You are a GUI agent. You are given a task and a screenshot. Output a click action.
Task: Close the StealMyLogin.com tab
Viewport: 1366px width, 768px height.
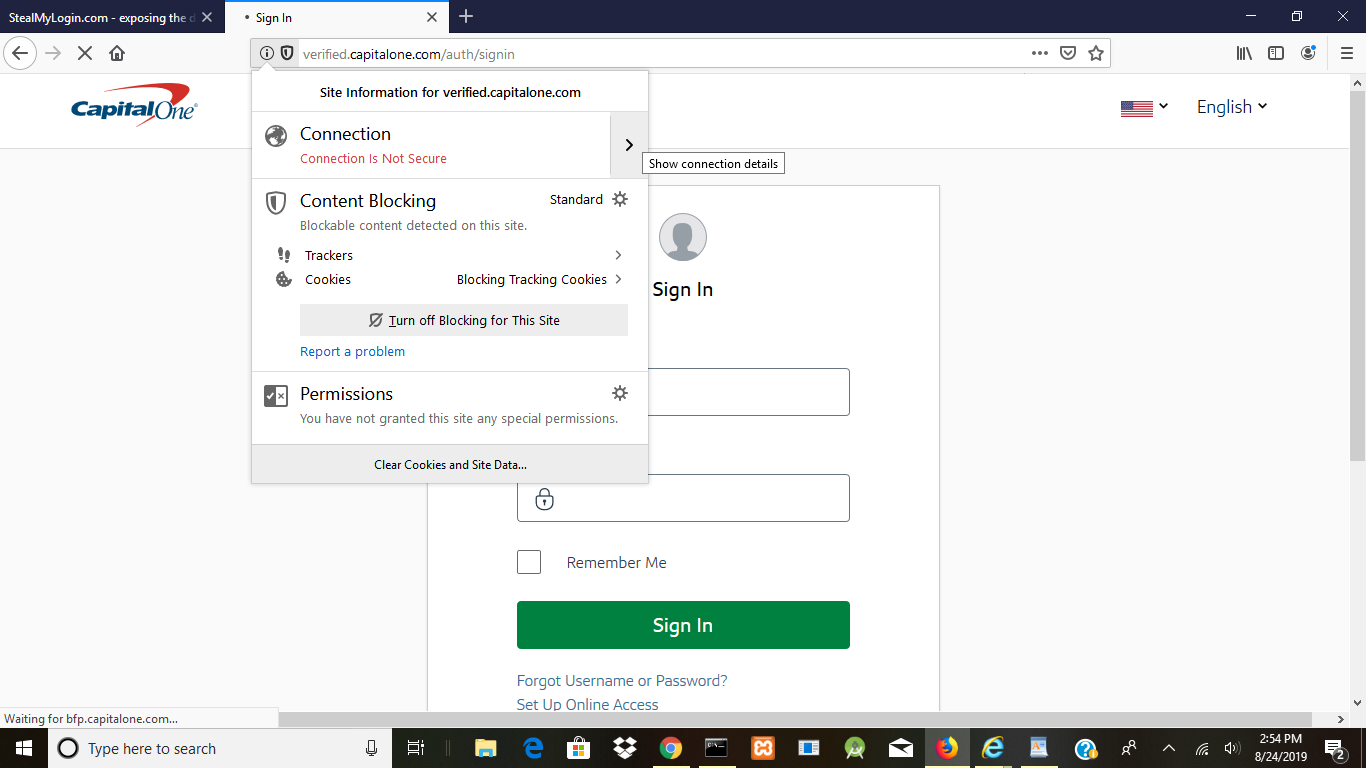click(x=207, y=17)
